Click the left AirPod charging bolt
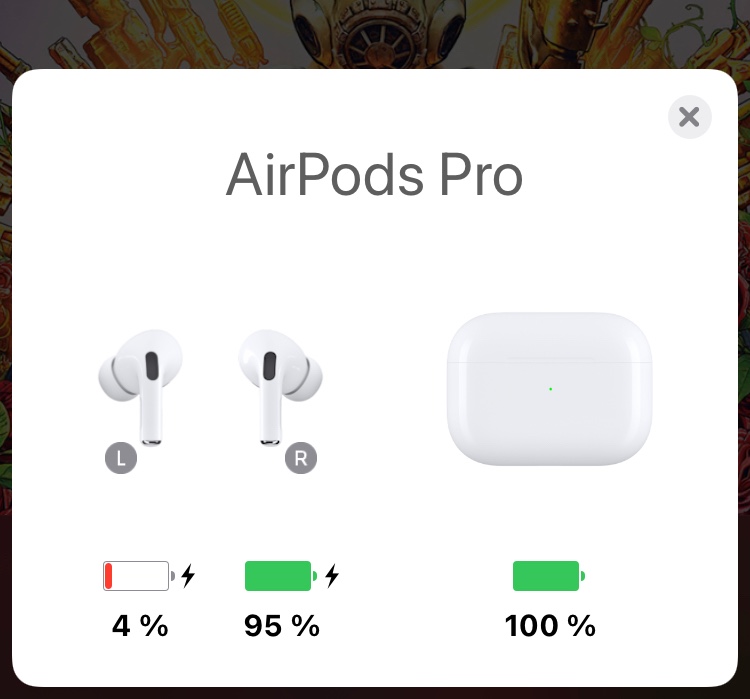 188,576
